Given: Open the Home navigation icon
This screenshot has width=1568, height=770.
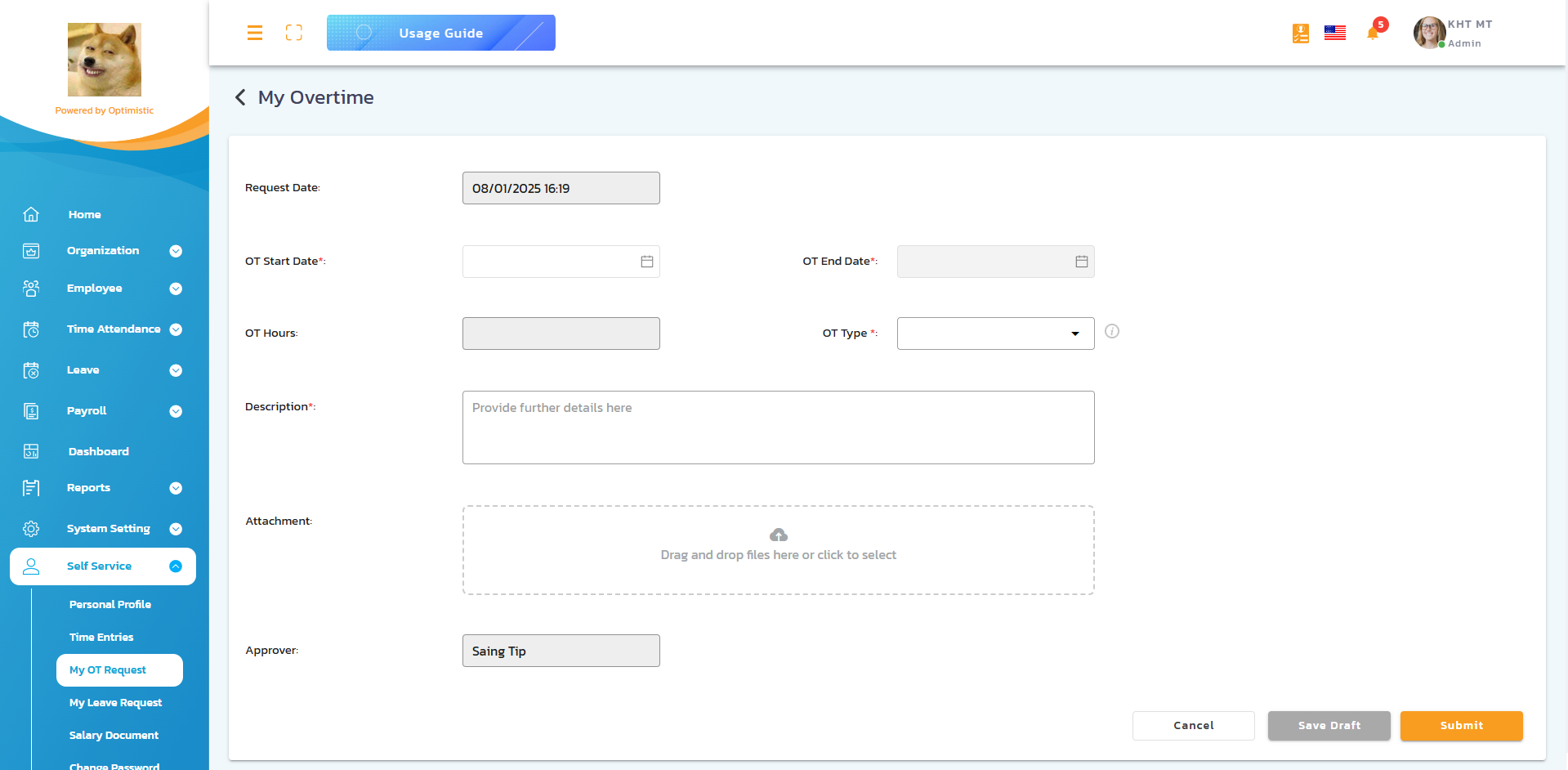Looking at the screenshot, I should point(30,214).
